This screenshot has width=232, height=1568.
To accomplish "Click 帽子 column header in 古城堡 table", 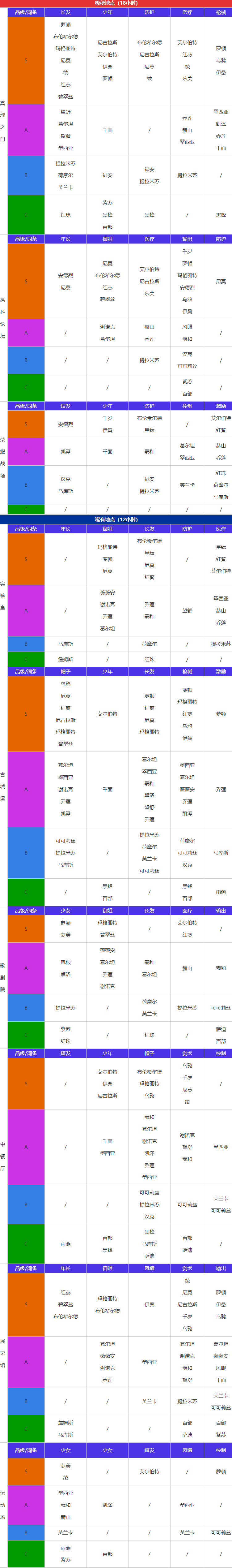I will coord(65,672).
